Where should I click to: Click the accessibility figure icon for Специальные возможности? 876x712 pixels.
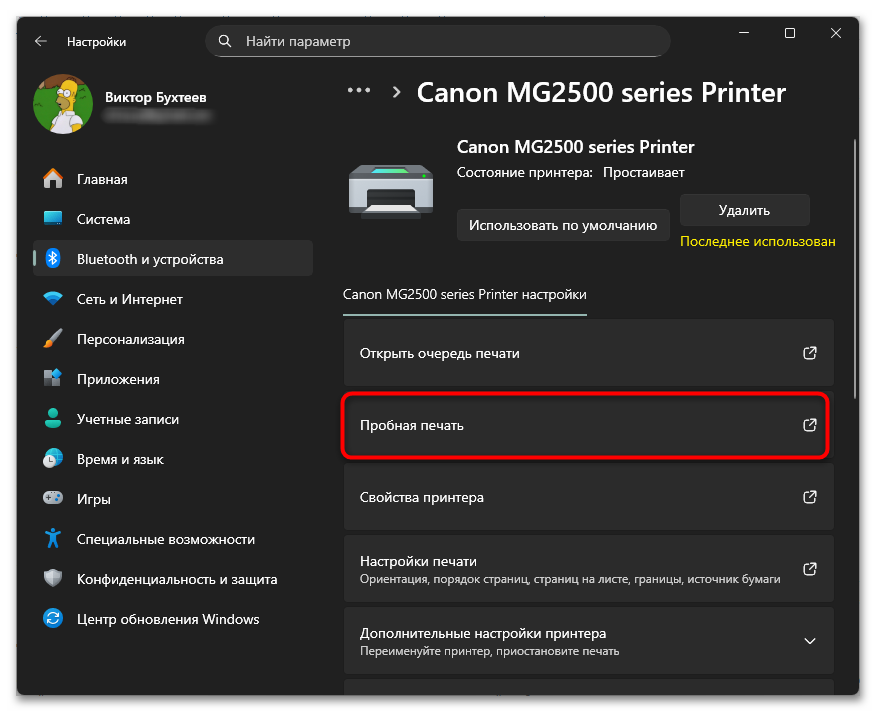point(53,538)
